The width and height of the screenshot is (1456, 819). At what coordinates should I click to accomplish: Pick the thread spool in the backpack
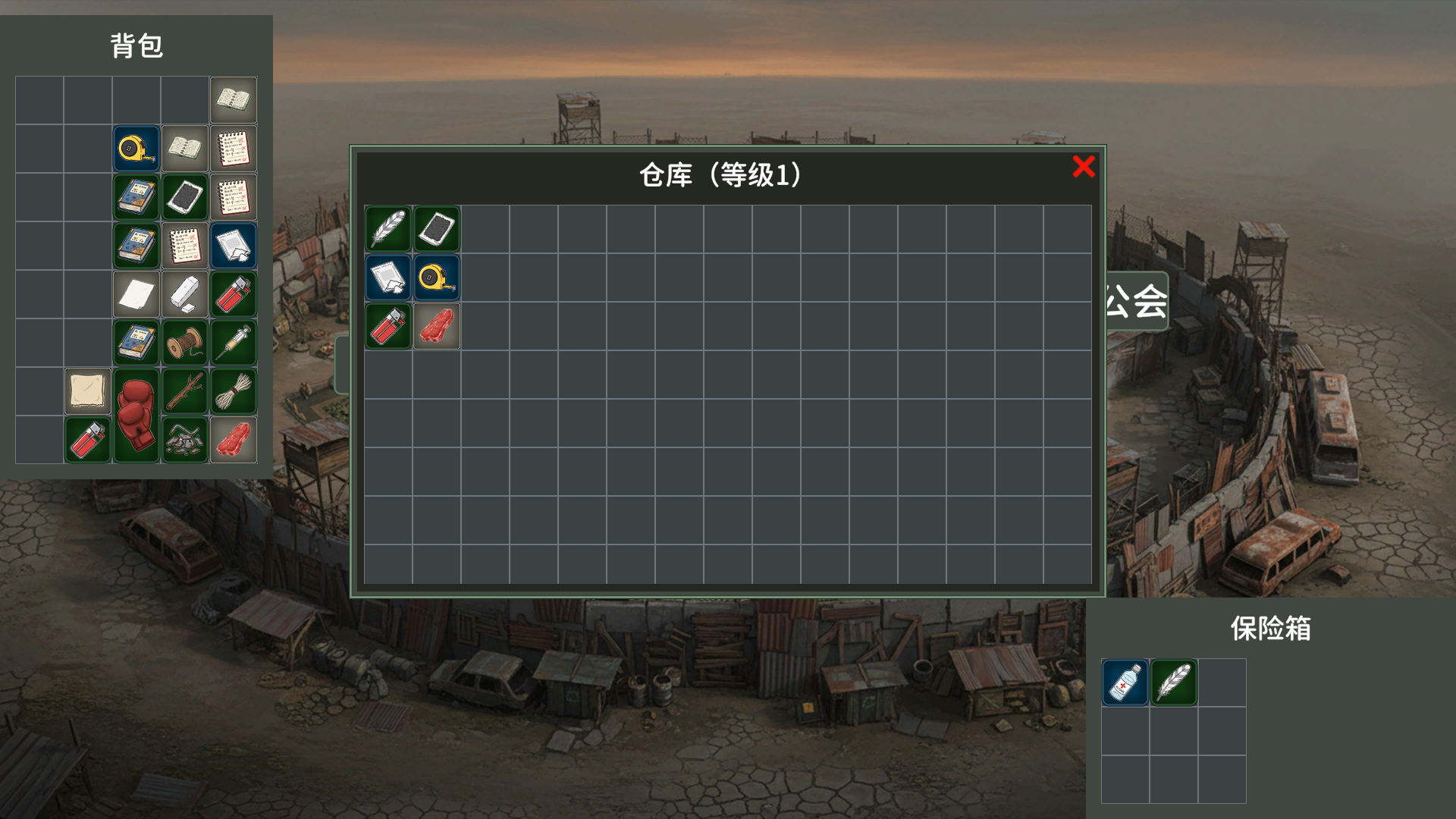[x=185, y=343]
